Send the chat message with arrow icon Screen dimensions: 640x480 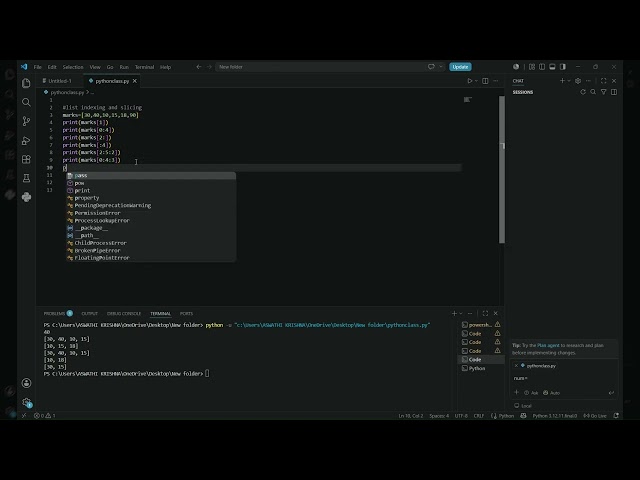611,393
